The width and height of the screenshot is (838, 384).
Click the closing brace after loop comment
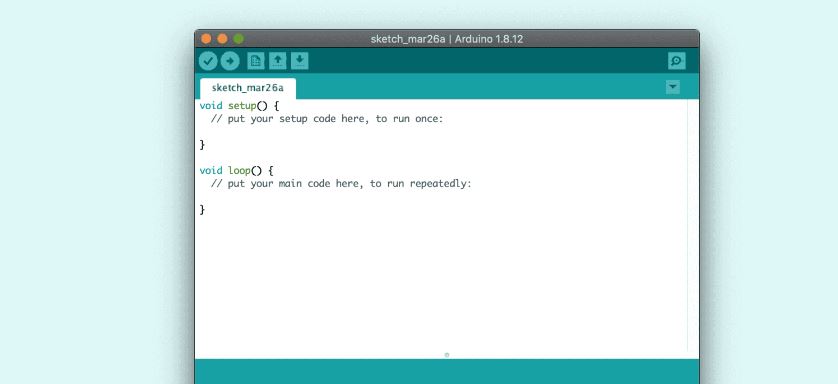[202, 210]
